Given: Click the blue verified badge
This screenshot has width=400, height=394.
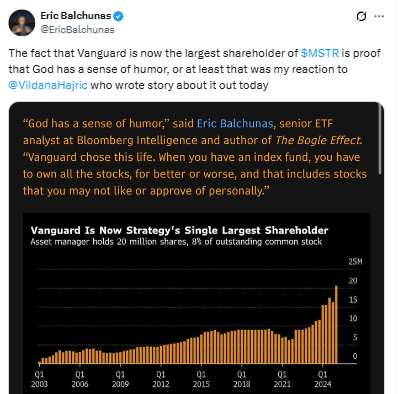Looking at the screenshot, I should point(119,16).
